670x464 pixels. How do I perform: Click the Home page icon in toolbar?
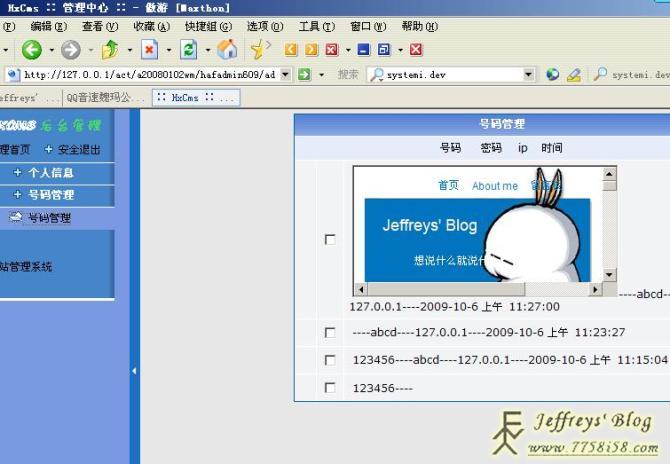(x=227, y=49)
